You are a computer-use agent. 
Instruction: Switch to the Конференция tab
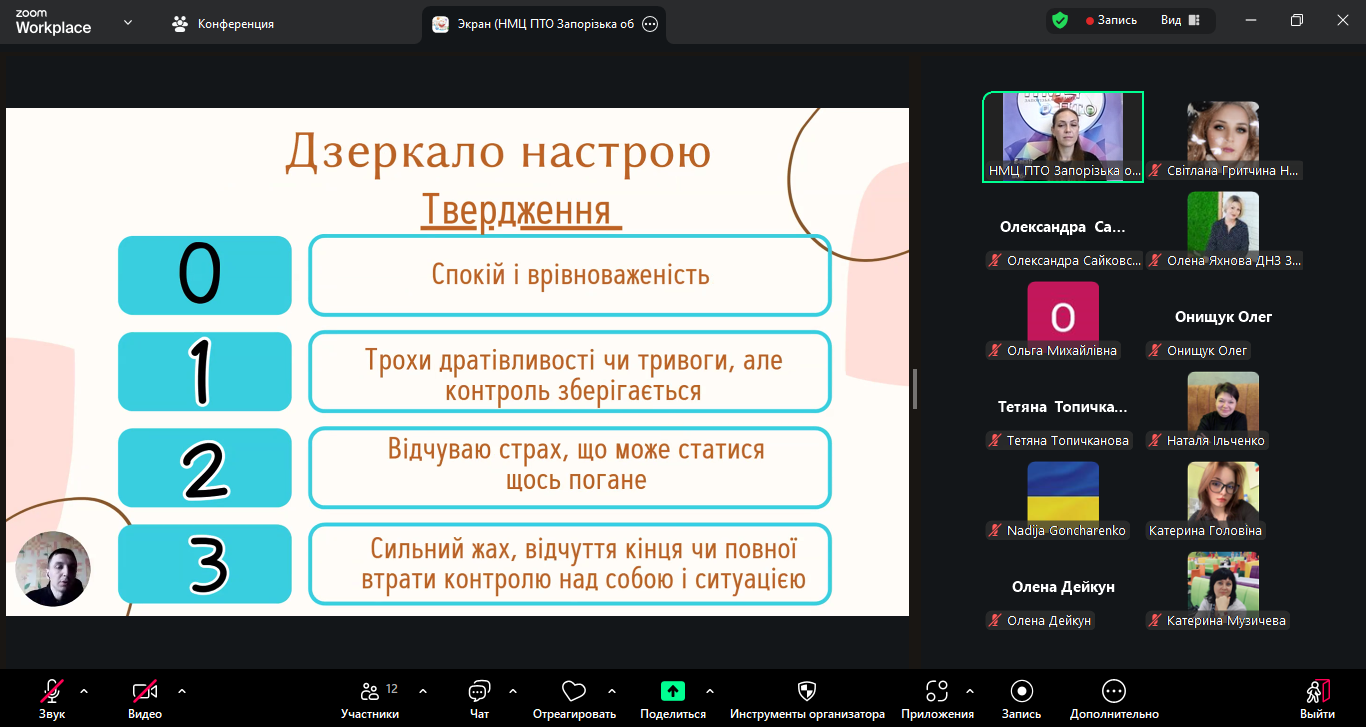click(223, 24)
